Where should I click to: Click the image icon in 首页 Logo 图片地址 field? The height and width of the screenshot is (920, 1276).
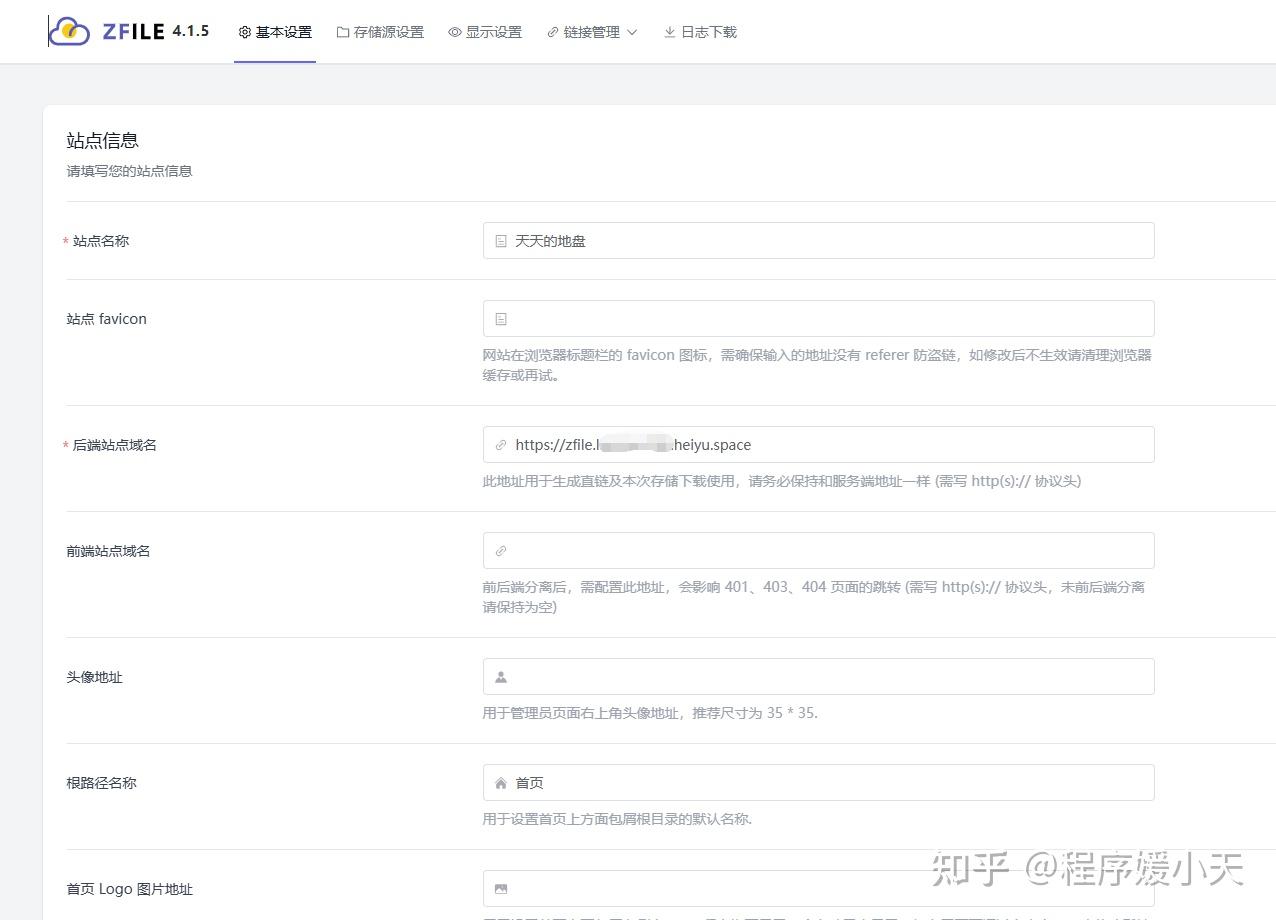[x=501, y=889]
